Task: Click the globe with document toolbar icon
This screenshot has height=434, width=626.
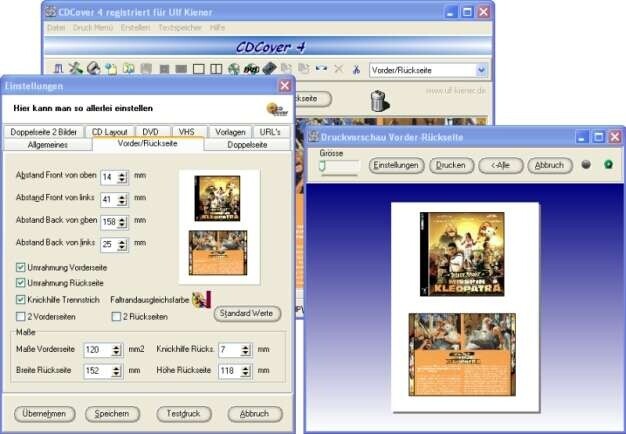Action: click(x=111, y=69)
